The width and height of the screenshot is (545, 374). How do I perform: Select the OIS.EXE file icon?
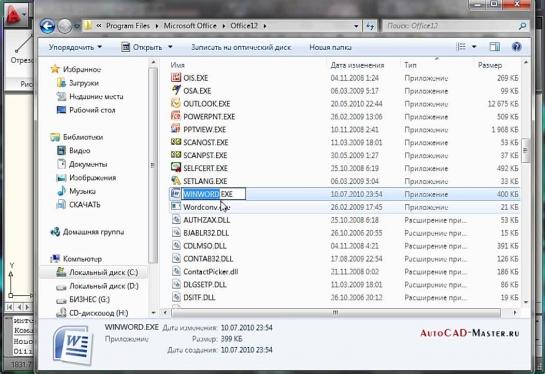[176, 78]
